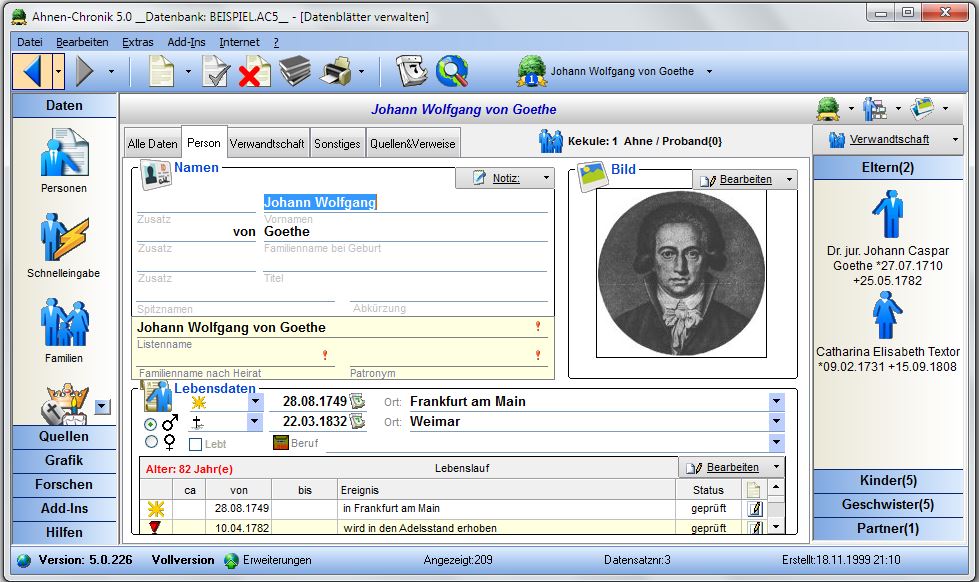Click the printer icon

pos(335,71)
